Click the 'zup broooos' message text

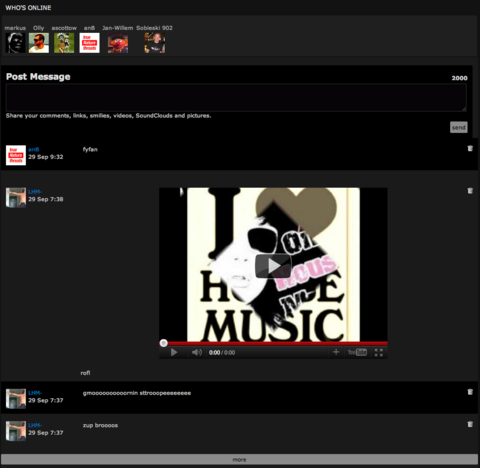100,425
